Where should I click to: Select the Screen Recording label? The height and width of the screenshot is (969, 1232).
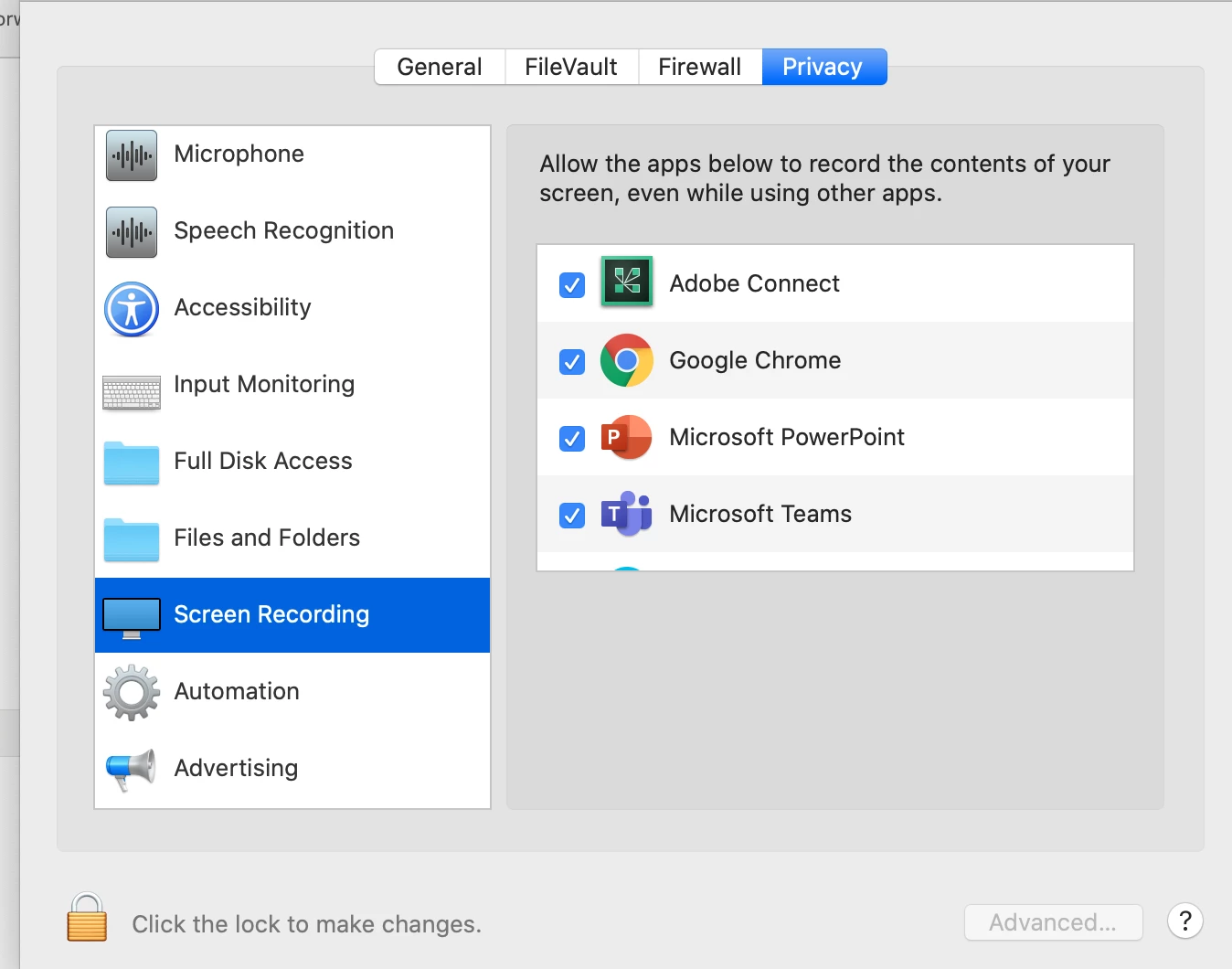(x=271, y=614)
